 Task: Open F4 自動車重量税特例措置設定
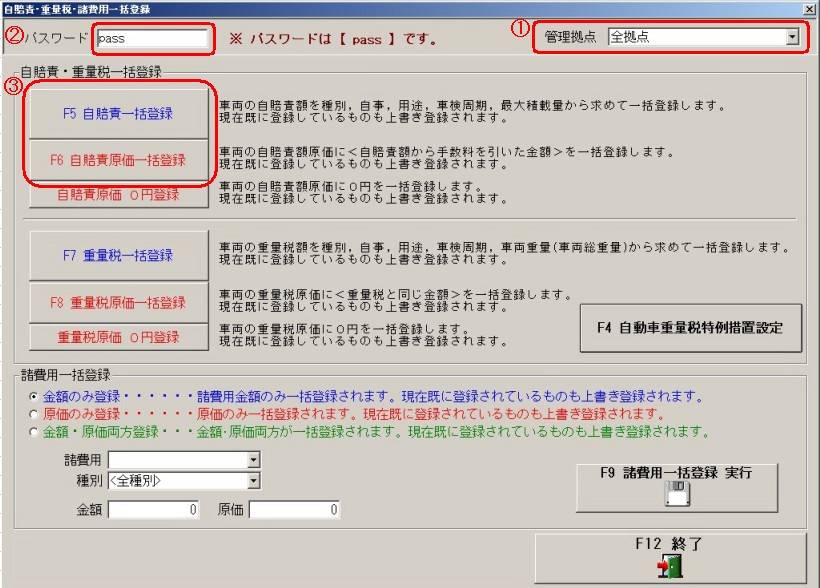(690, 327)
